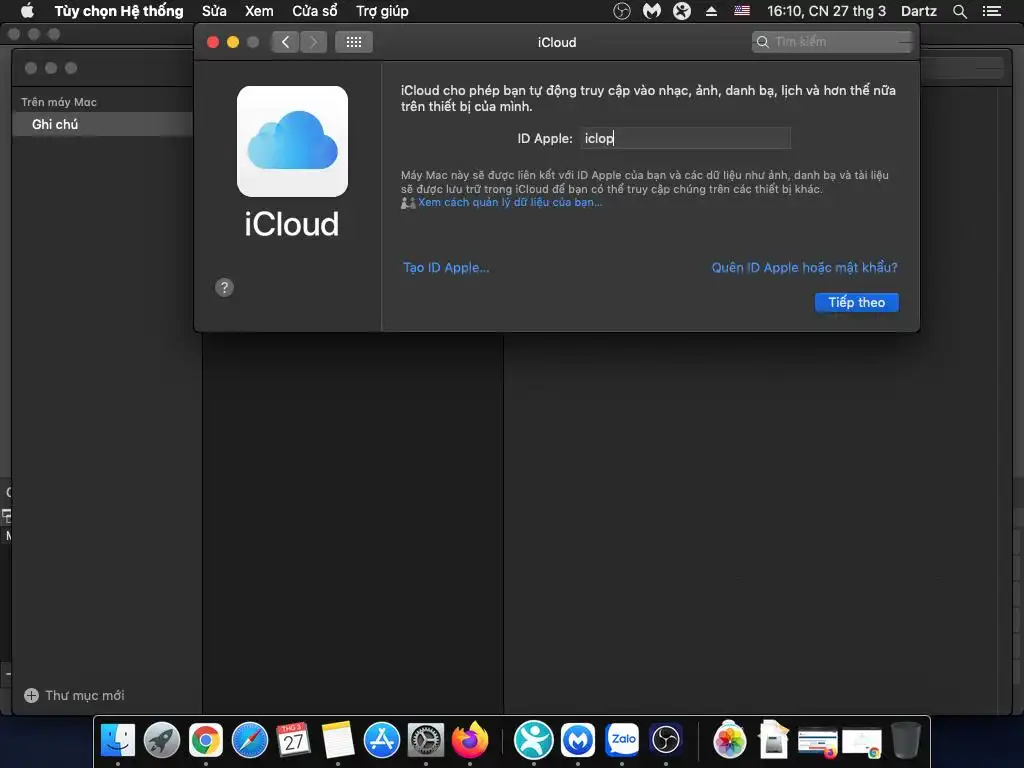
Task: Open the Notes app in dock
Action: (338, 741)
